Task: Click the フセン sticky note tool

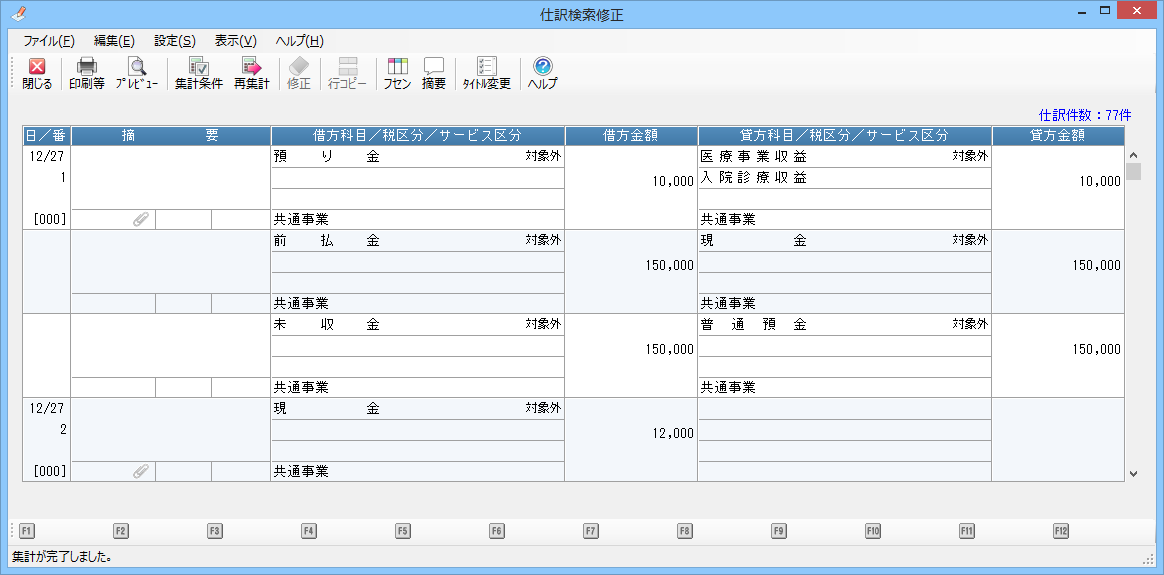Action: [x=397, y=73]
